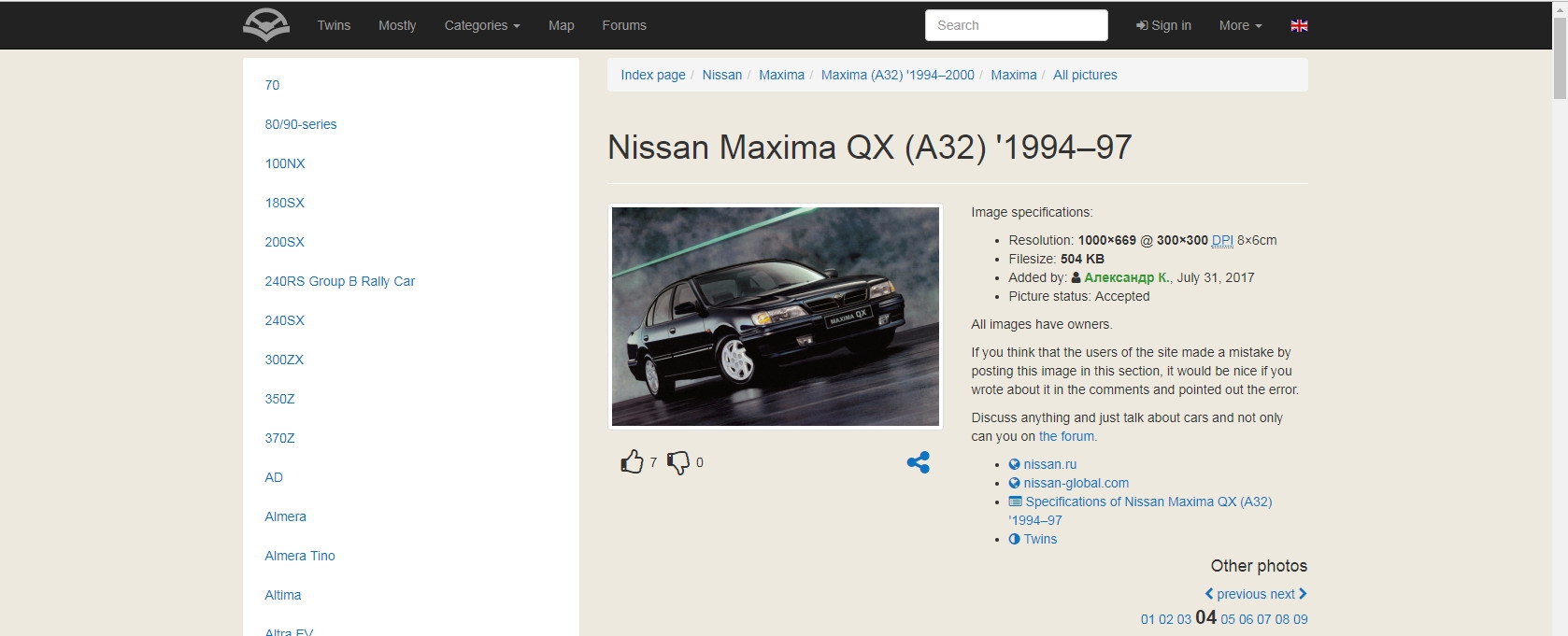The width and height of the screenshot is (1568, 636).
Task: Go to photo 03
Action: point(1184,619)
